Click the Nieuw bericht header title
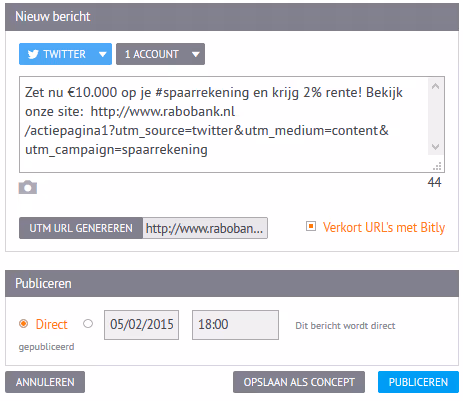Image resolution: width=463 pixels, height=401 pixels. (x=53, y=16)
